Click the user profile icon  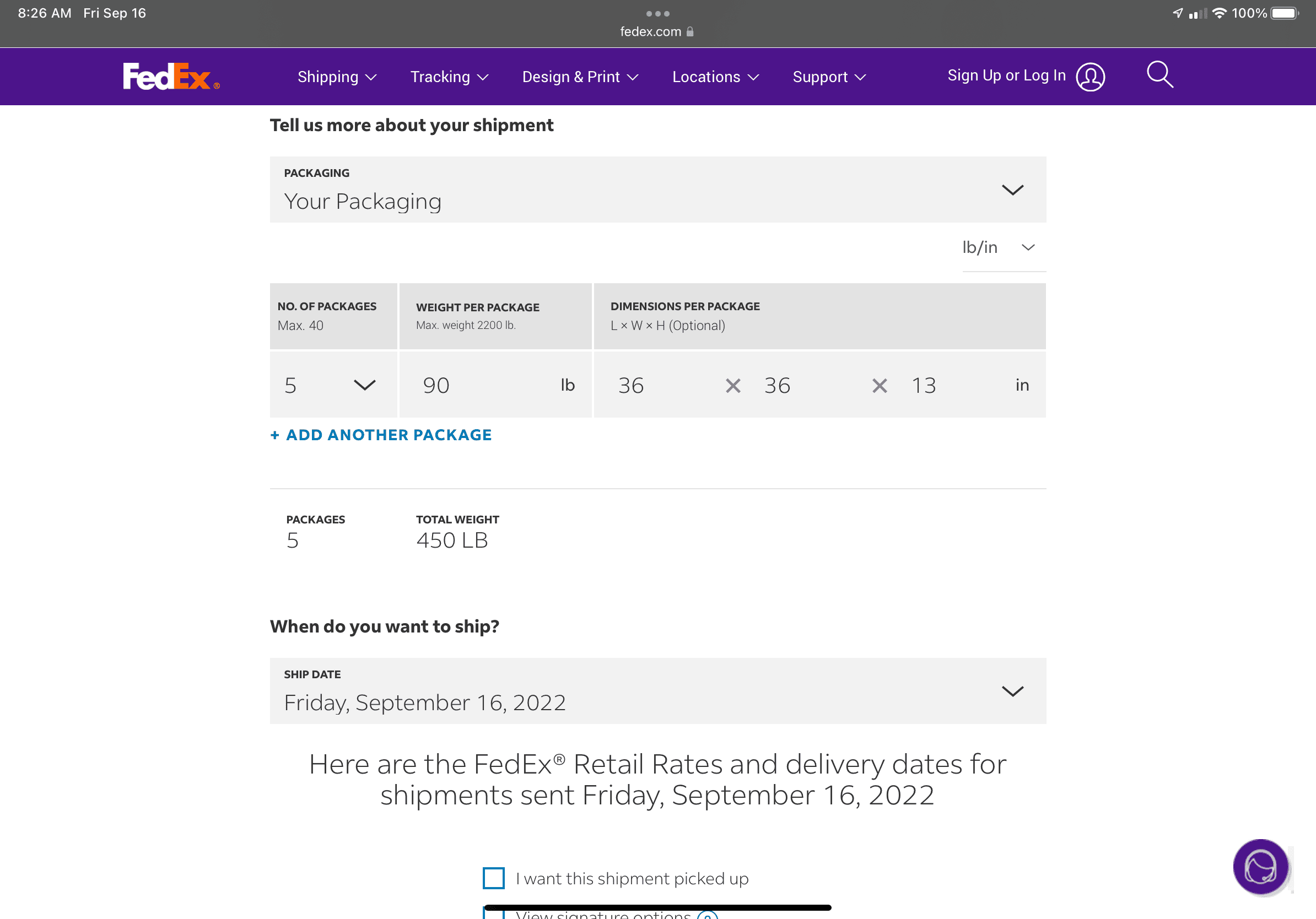[1090, 77]
